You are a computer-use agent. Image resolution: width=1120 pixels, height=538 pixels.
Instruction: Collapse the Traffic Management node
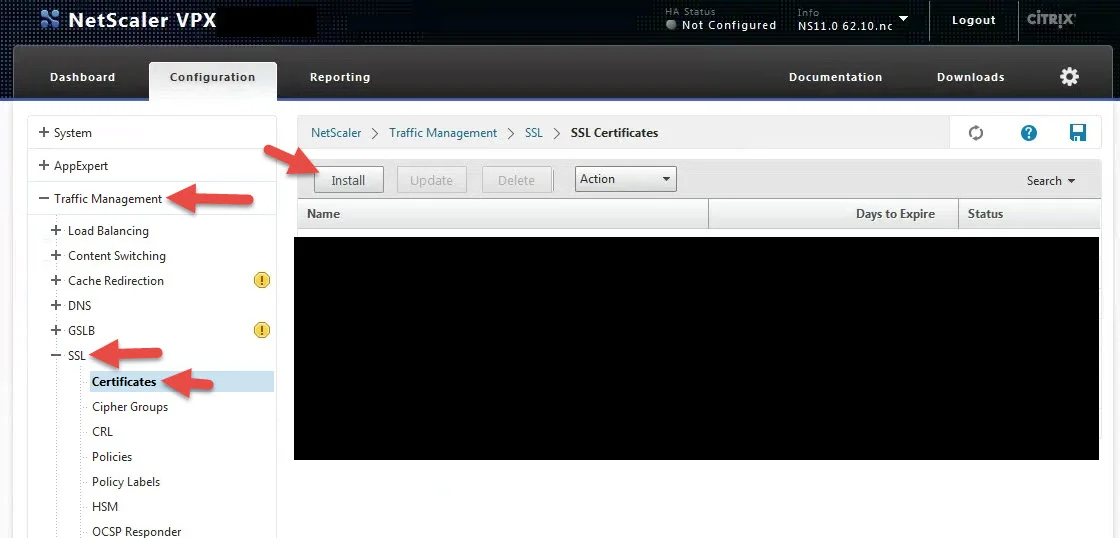(44, 199)
